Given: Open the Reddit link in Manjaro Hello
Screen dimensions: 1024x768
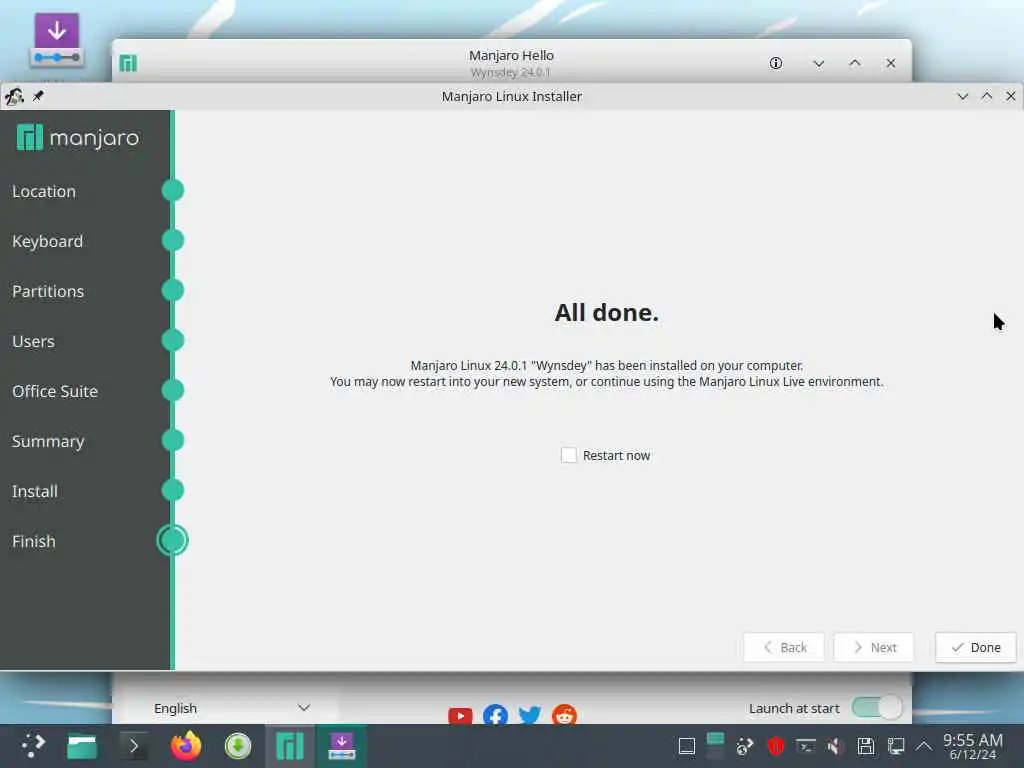Looking at the screenshot, I should (564, 716).
